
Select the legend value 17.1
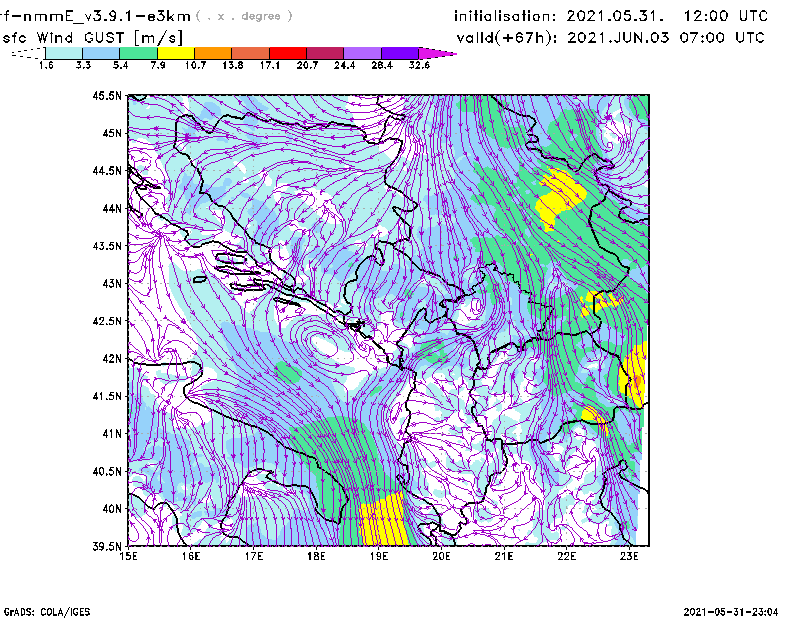(270, 65)
